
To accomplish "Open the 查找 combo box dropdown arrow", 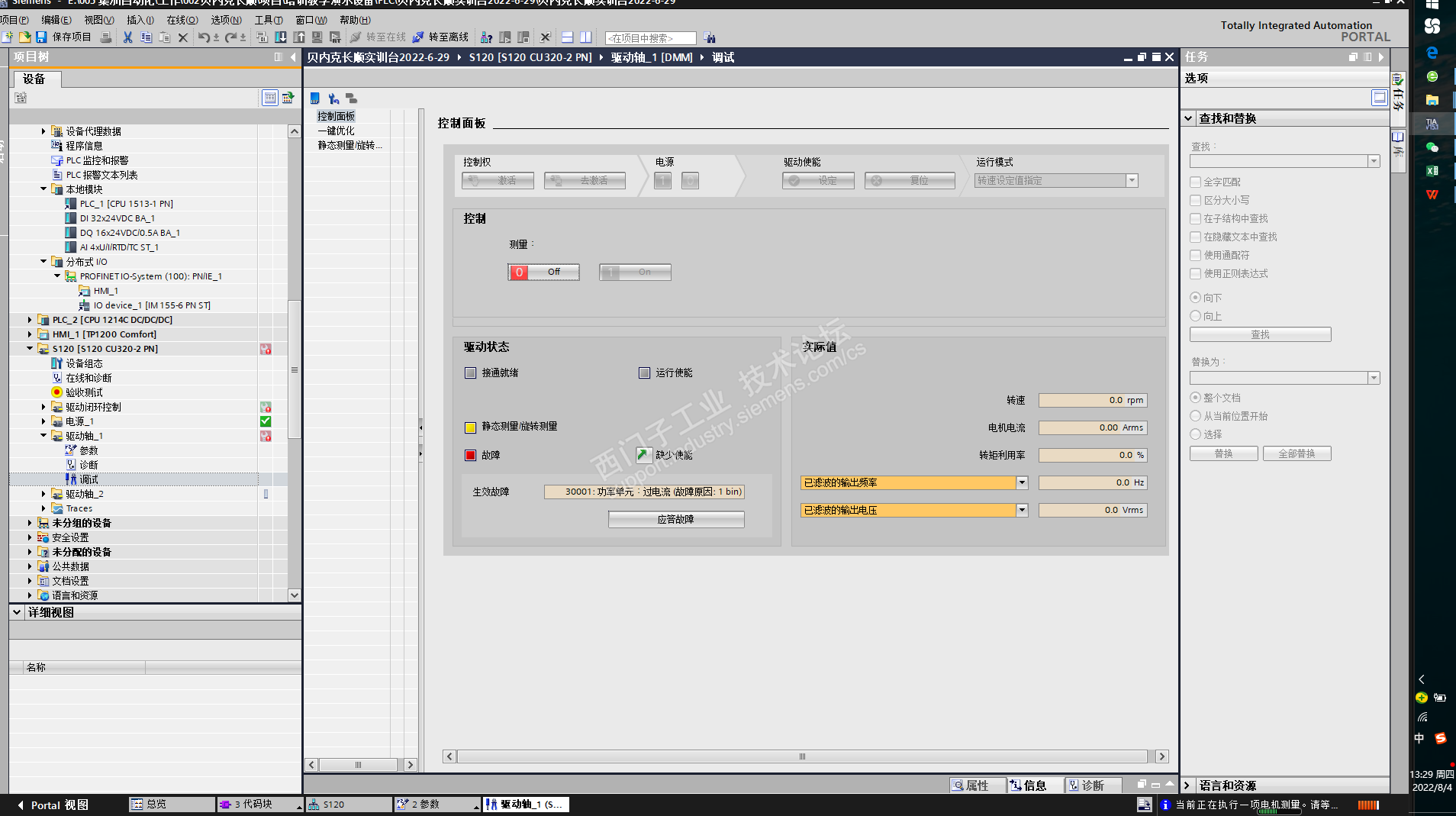I will (x=1374, y=161).
